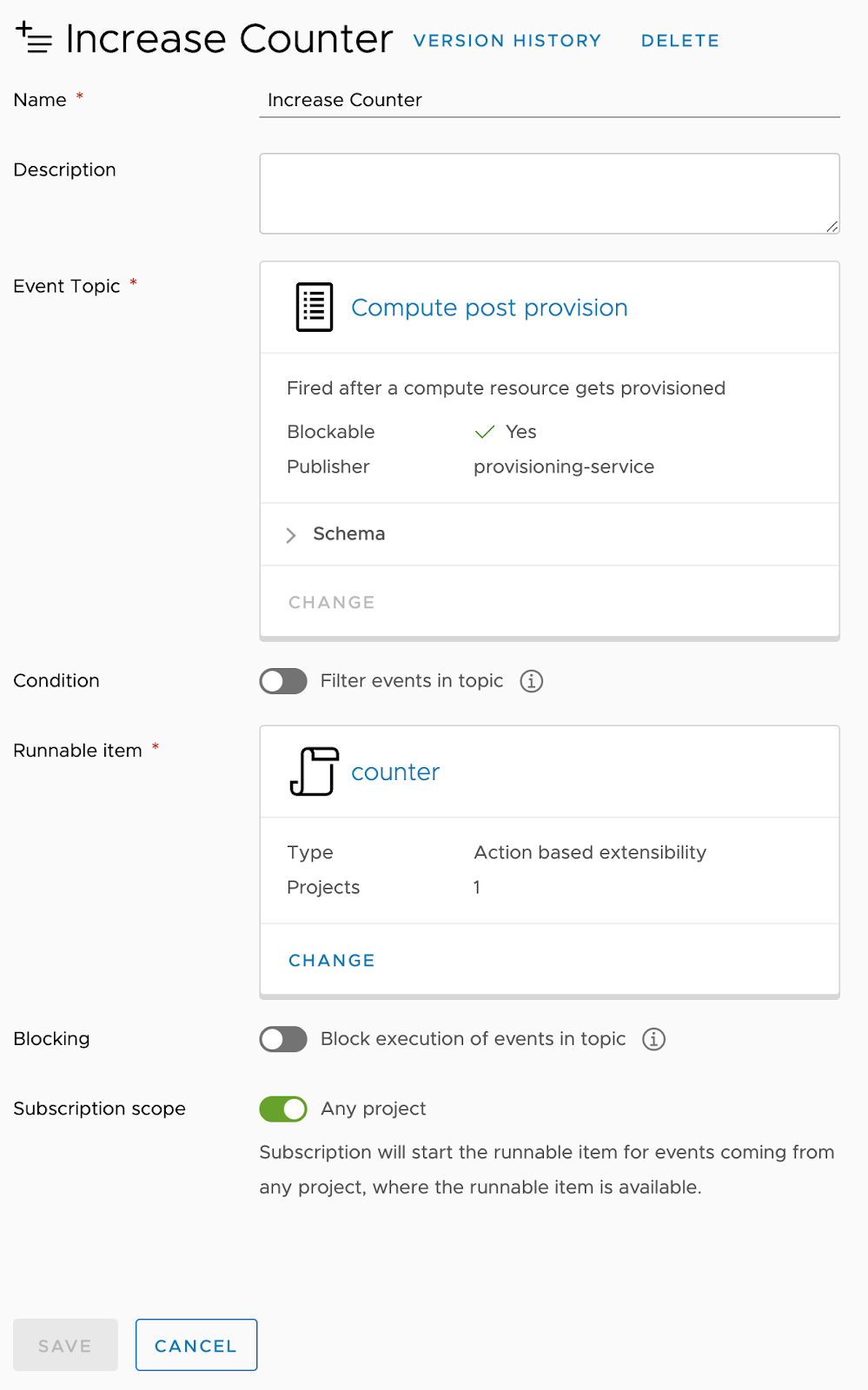Turn on Block execution of events toggle
Screen dimensions: 868x1390
coord(283,1039)
